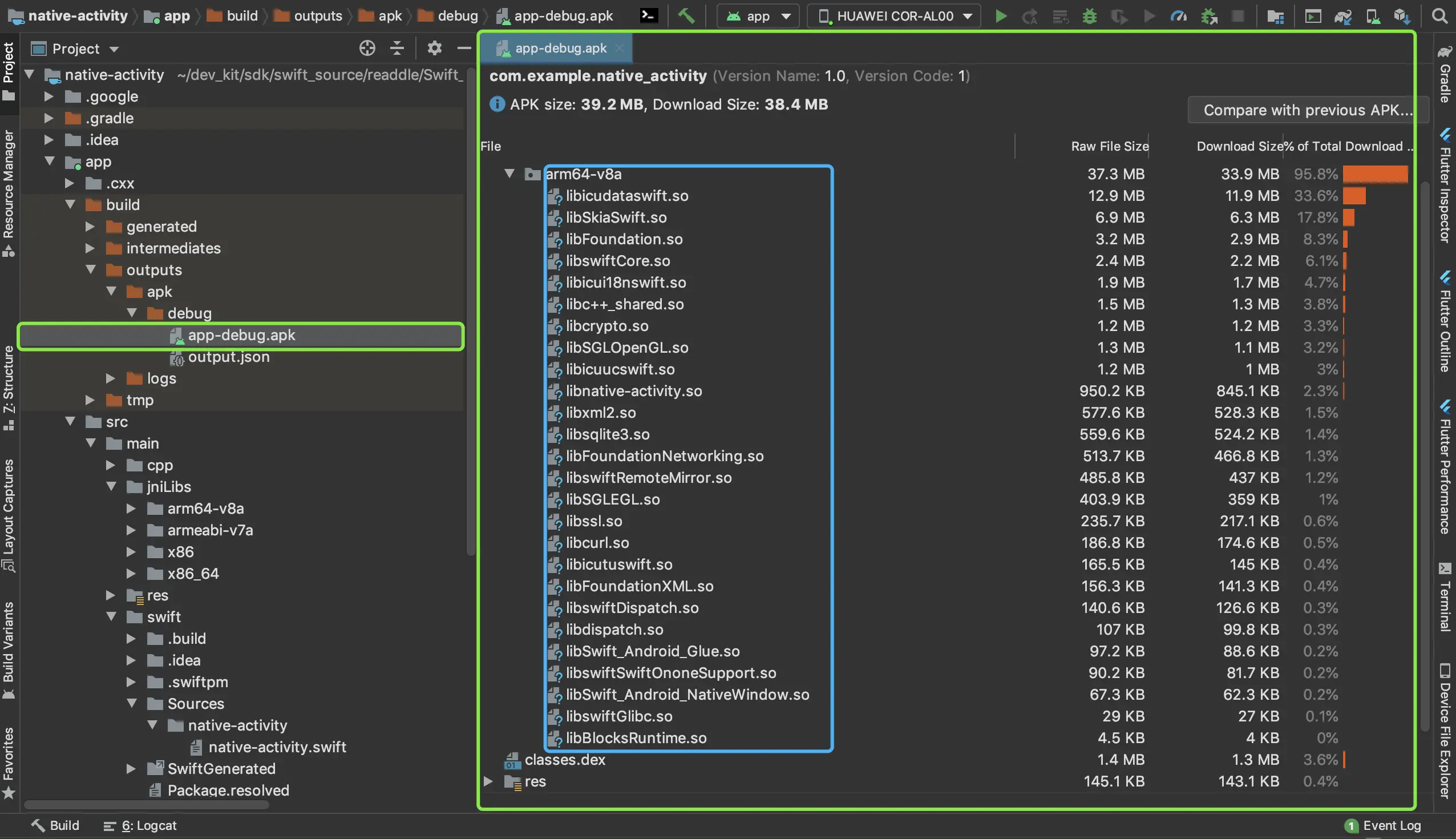
Task: Click Sync Project with Gradle Files icon
Action: (1342, 15)
